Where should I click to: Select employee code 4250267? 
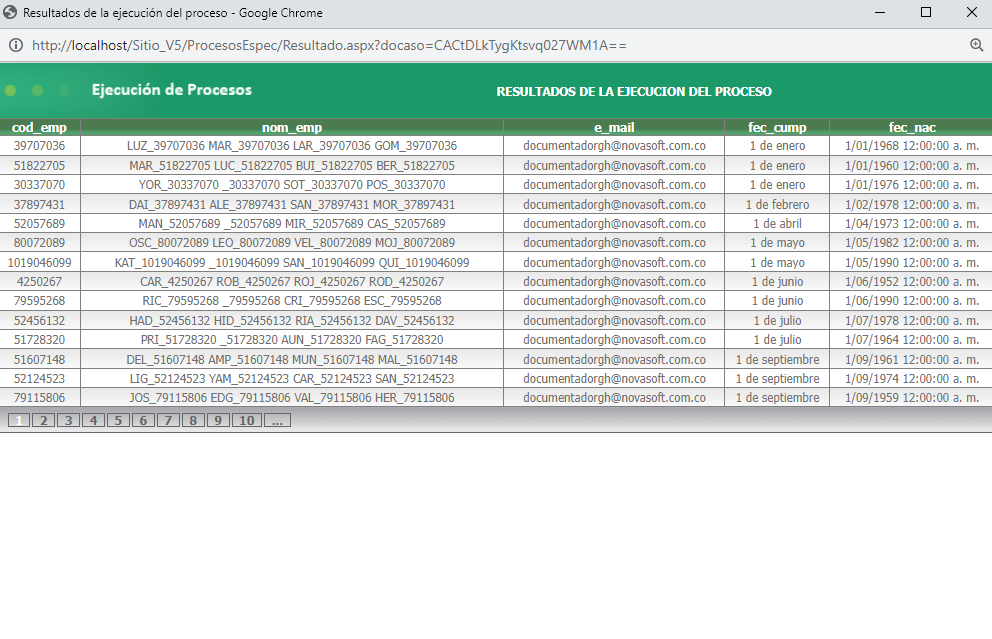pyautogui.click(x=39, y=282)
